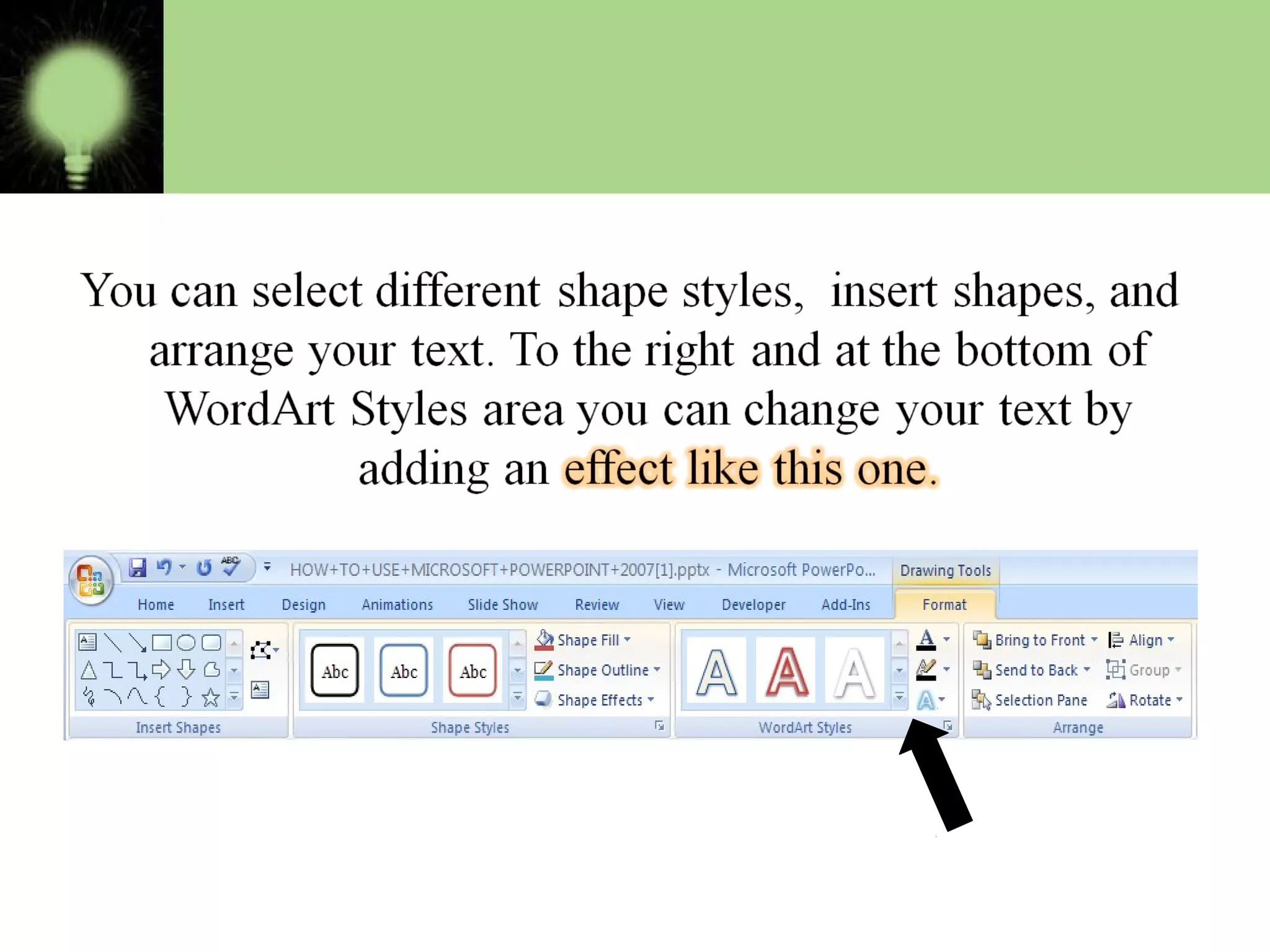Apply the blue outlined Abc shape style
This screenshot has width=1270, height=952.
click(x=404, y=671)
